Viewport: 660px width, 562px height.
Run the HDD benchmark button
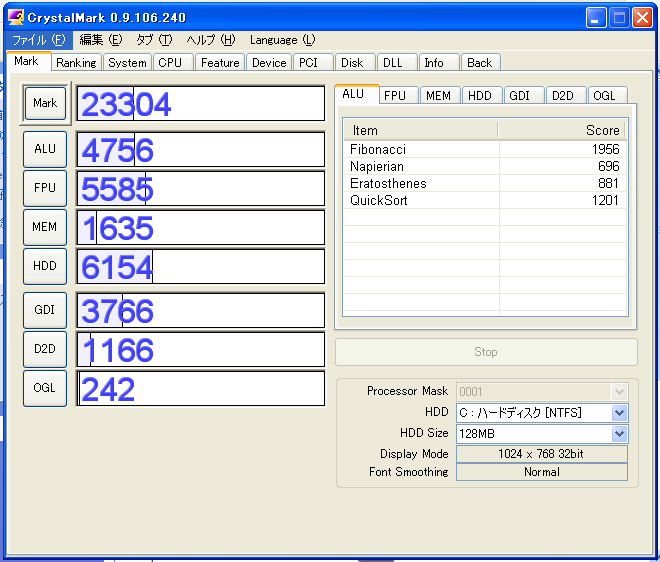click(45, 266)
